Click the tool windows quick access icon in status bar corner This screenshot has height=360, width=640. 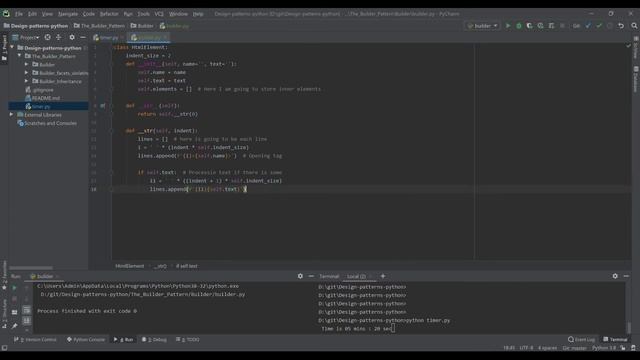point(4,348)
